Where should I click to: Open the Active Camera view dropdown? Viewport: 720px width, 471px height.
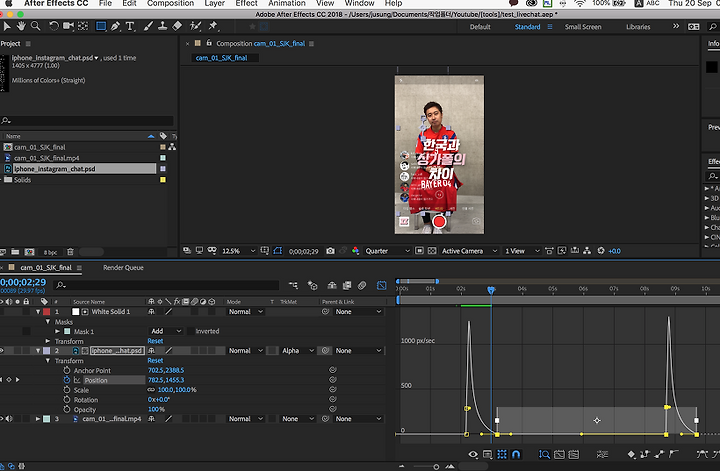pyautogui.click(x=469, y=251)
